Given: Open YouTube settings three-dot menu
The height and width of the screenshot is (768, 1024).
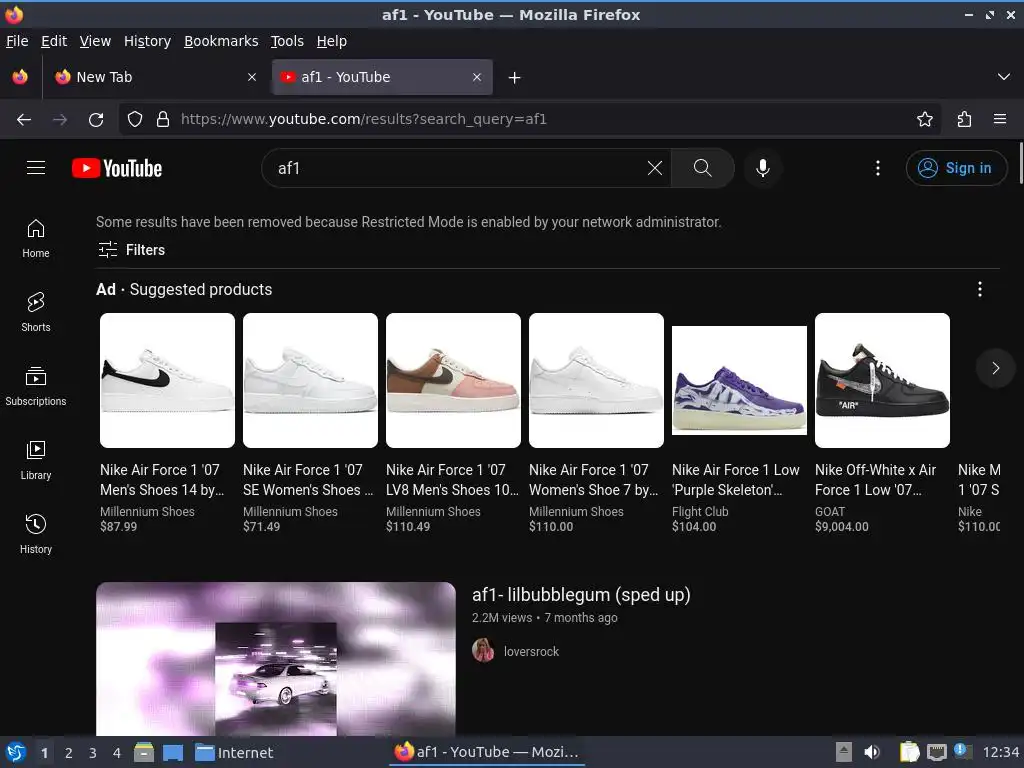Looking at the screenshot, I should 878,168.
